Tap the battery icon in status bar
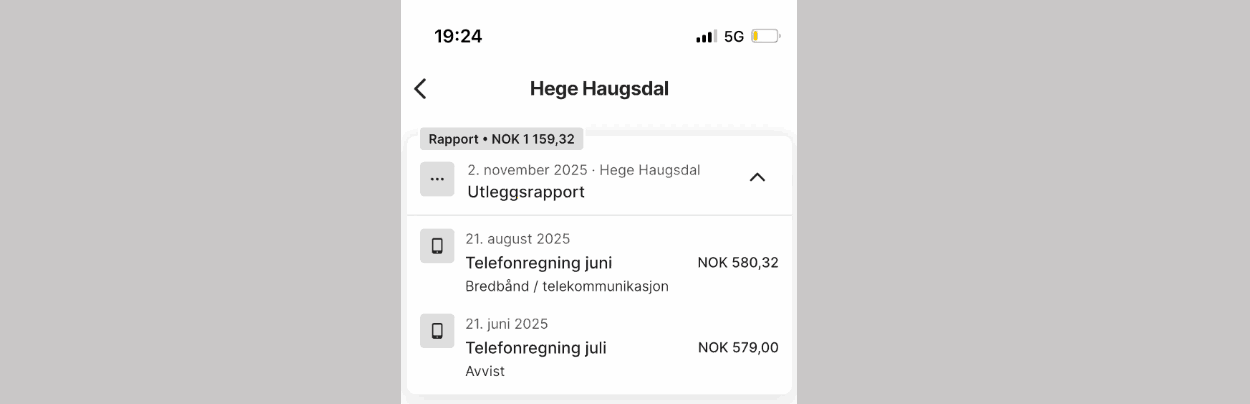Screen dimensions: 1250x404 click(x=765, y=37)
